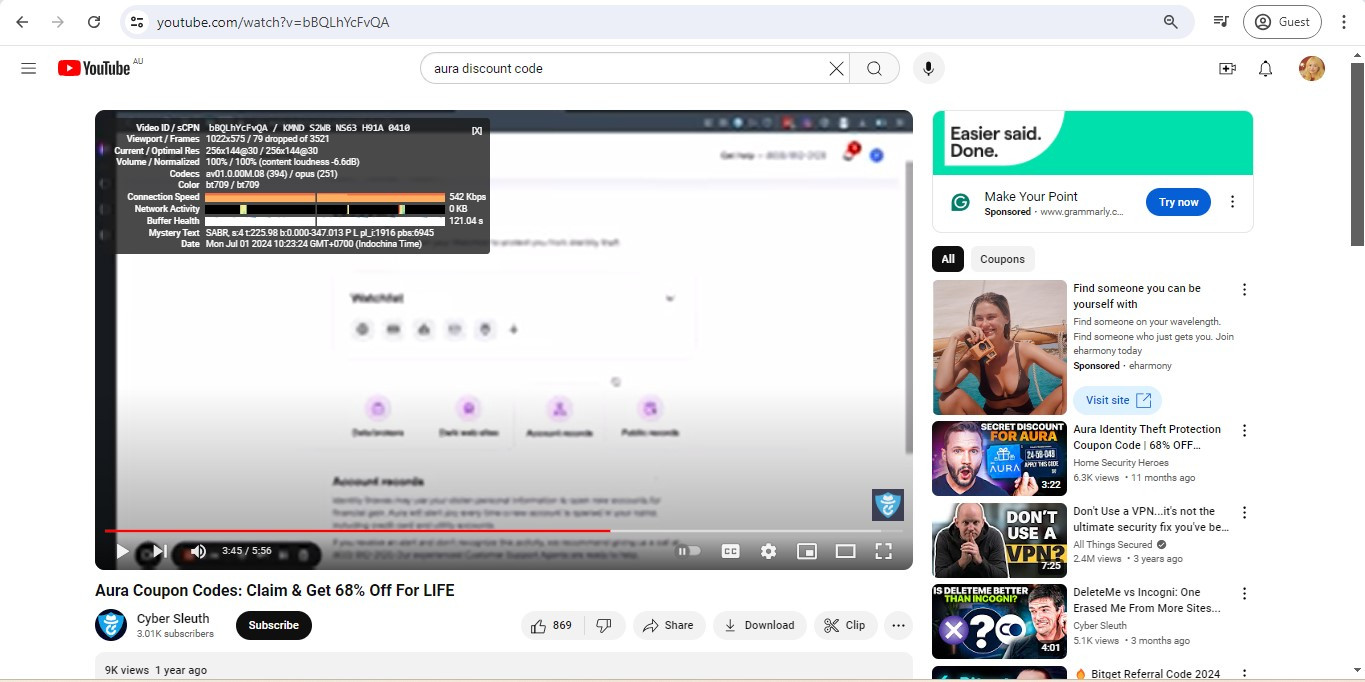Play the video
Viewport: 1365px width, 682px height.
point(122,551)
